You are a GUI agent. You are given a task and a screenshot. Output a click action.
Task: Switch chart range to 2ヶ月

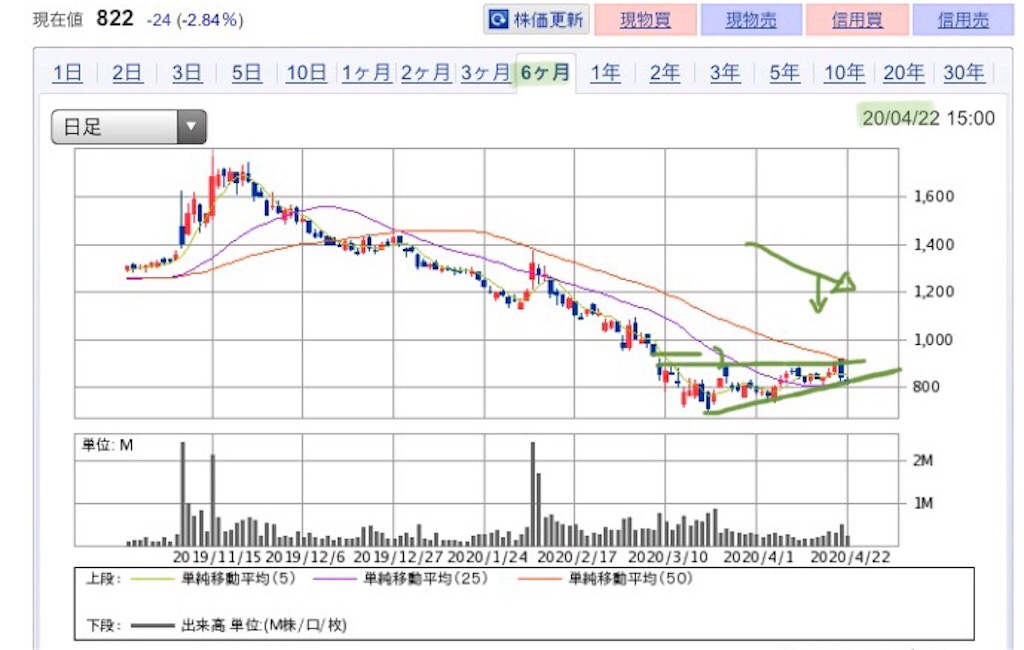[x=425, y=73]
